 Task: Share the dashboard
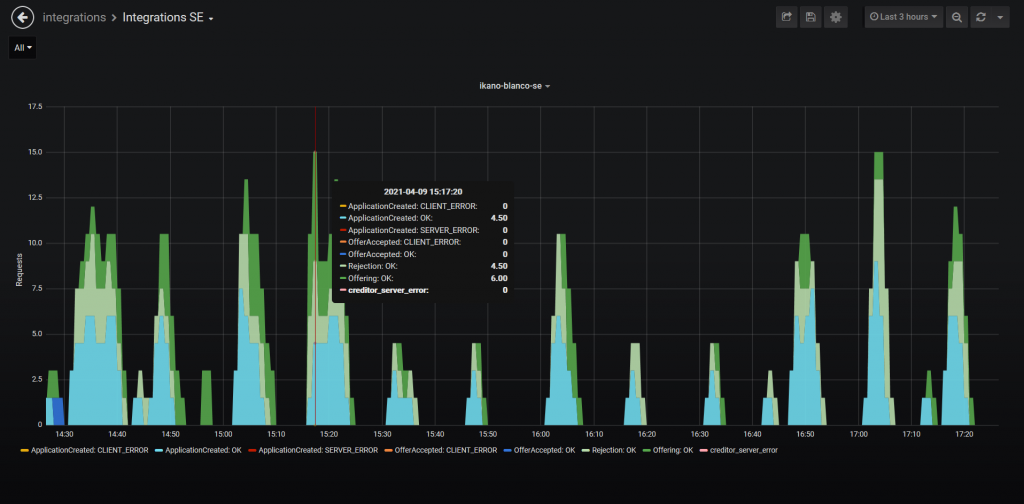point(787,17)
